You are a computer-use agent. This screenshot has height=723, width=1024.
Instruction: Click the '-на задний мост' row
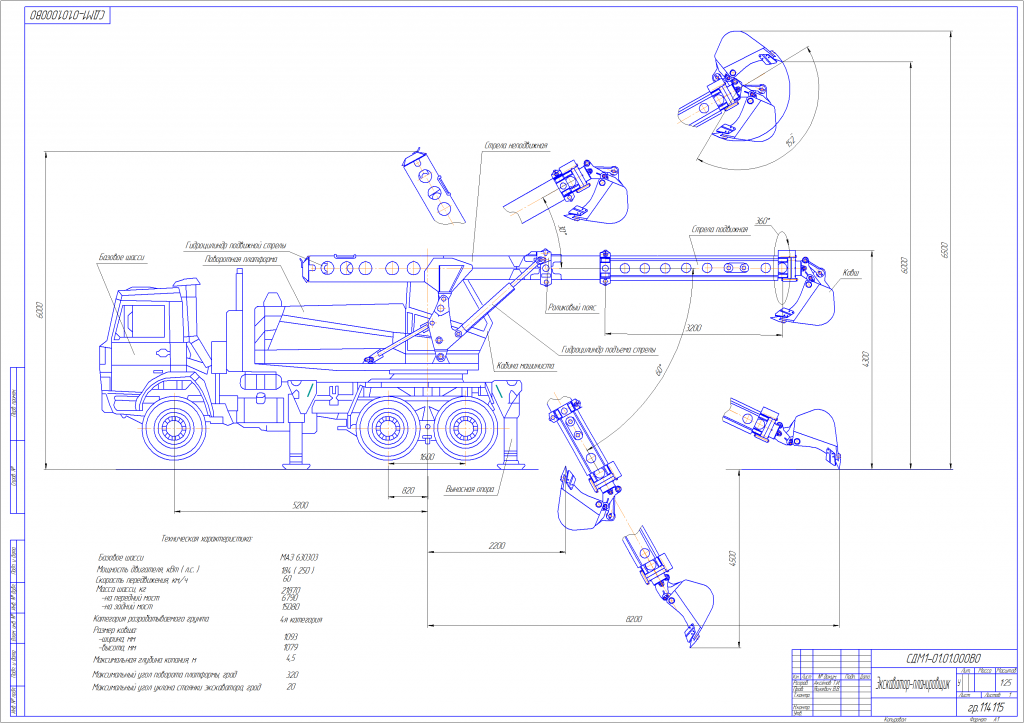click(x=127, y=607)
